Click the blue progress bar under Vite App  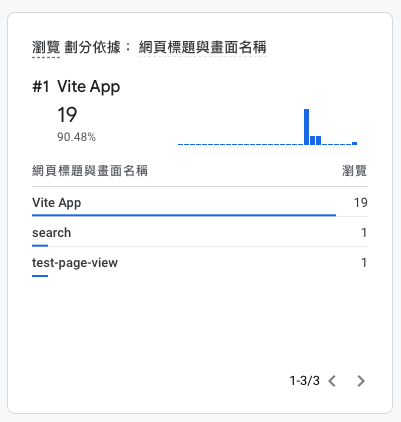click(x=184, y=215)
